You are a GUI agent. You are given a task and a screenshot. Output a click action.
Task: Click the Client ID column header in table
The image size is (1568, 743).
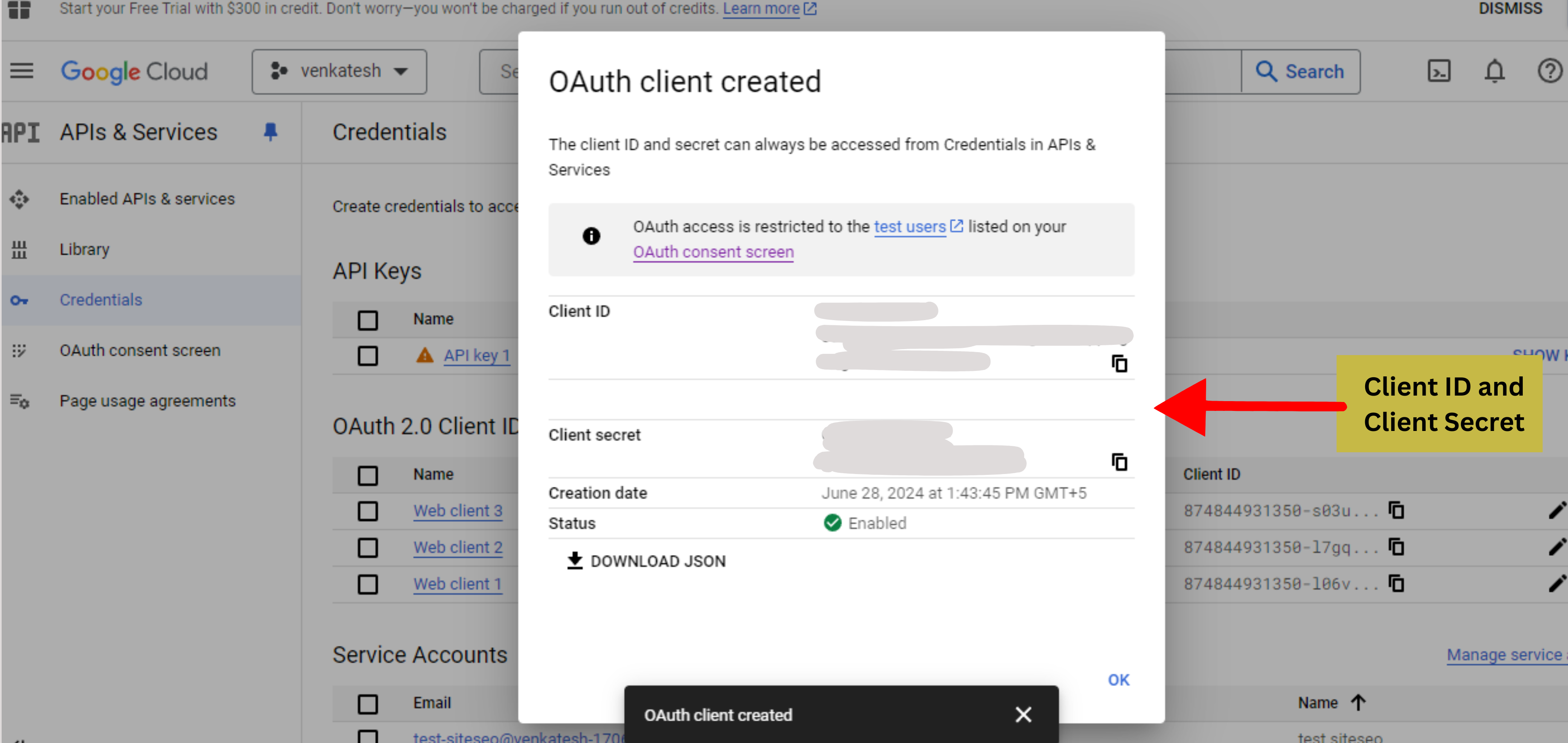point(1211,474)
